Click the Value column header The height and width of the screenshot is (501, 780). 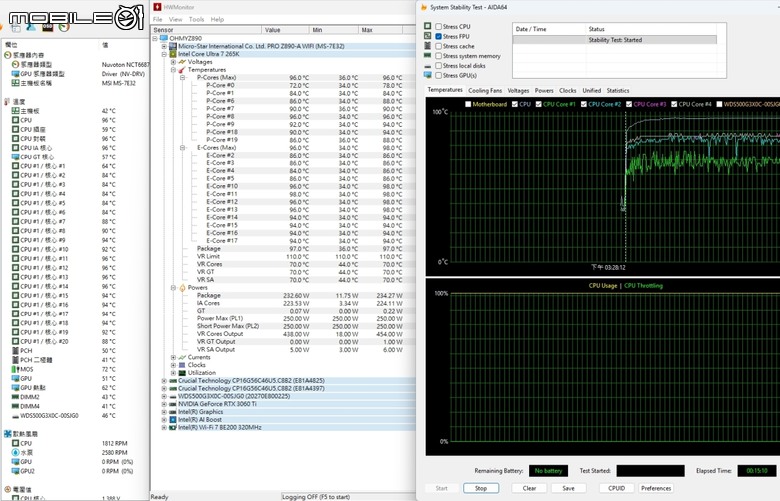tap(286, 30)
